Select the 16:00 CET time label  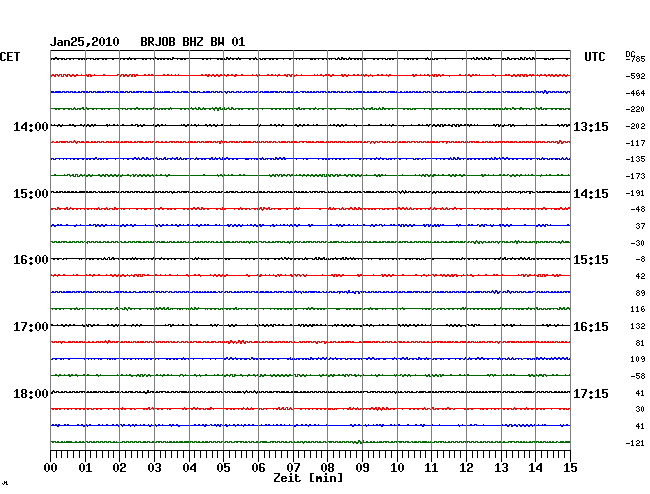pos(31,260)
